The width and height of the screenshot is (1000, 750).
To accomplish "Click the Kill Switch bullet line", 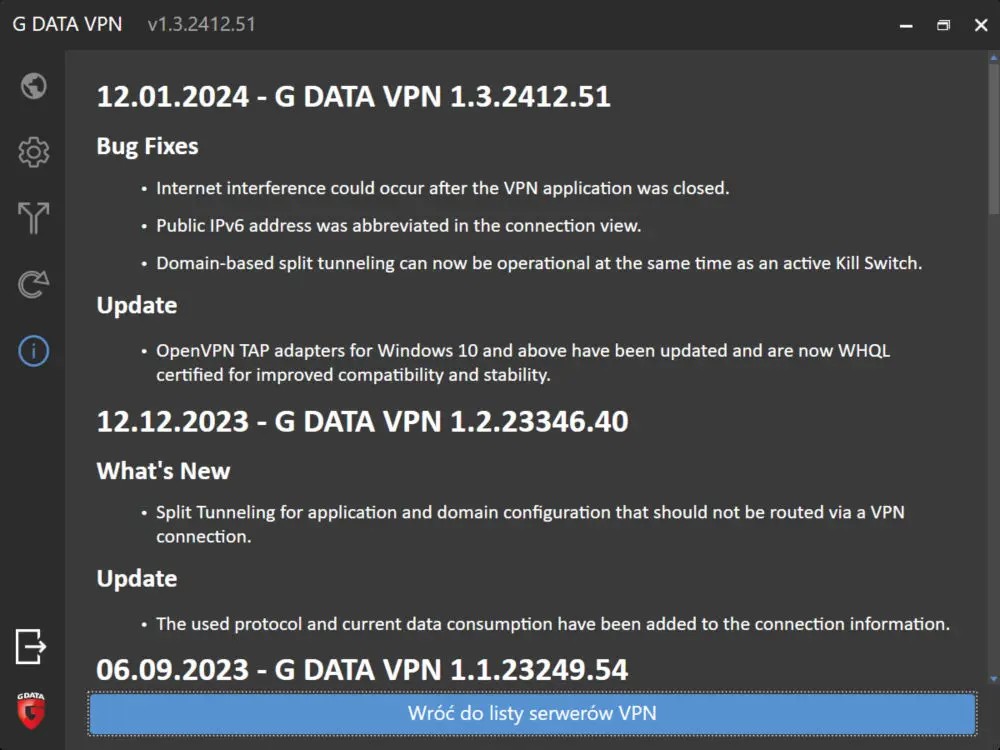I will 538,264.
